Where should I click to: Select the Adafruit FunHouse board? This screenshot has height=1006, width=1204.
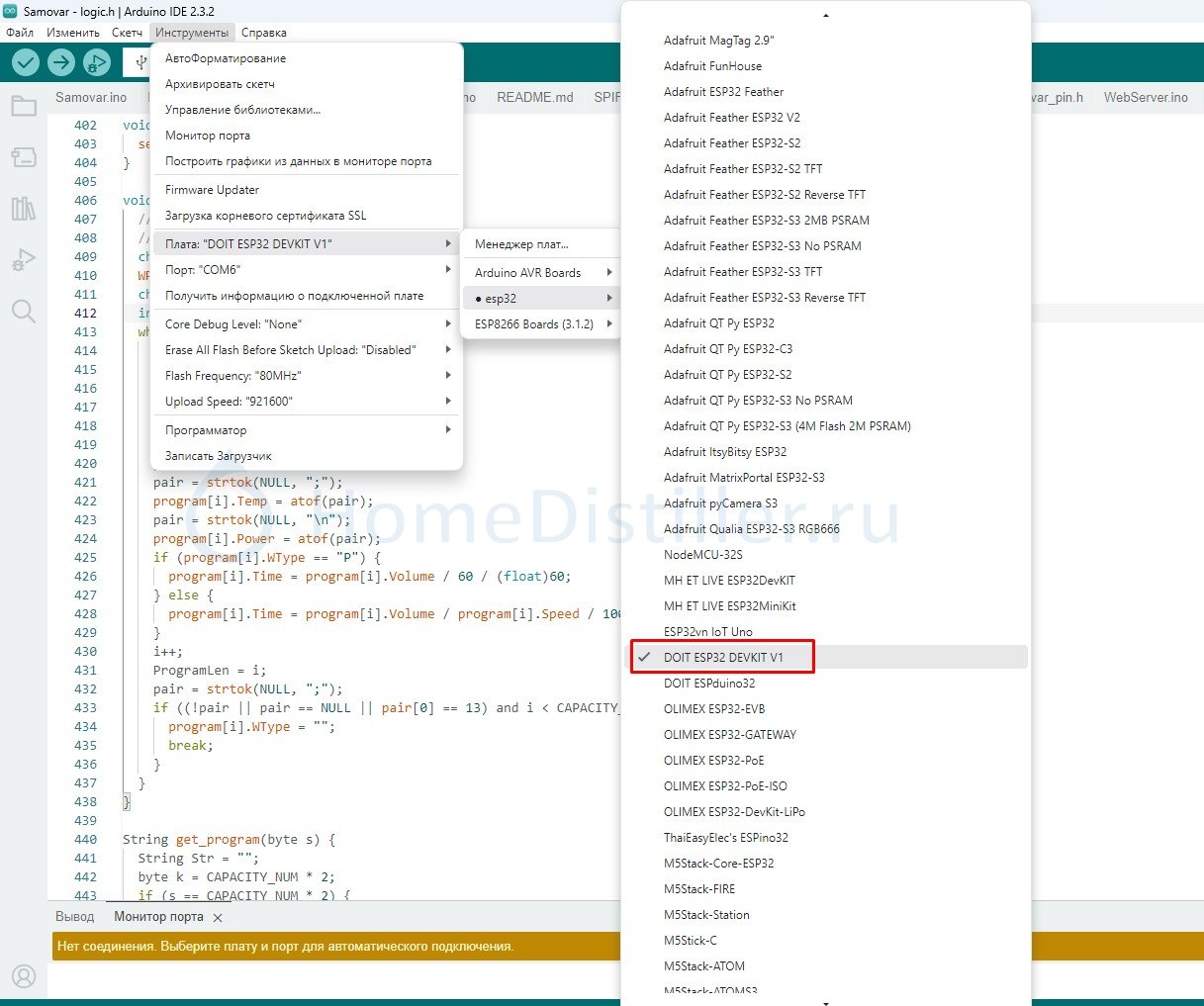(825, 66)
